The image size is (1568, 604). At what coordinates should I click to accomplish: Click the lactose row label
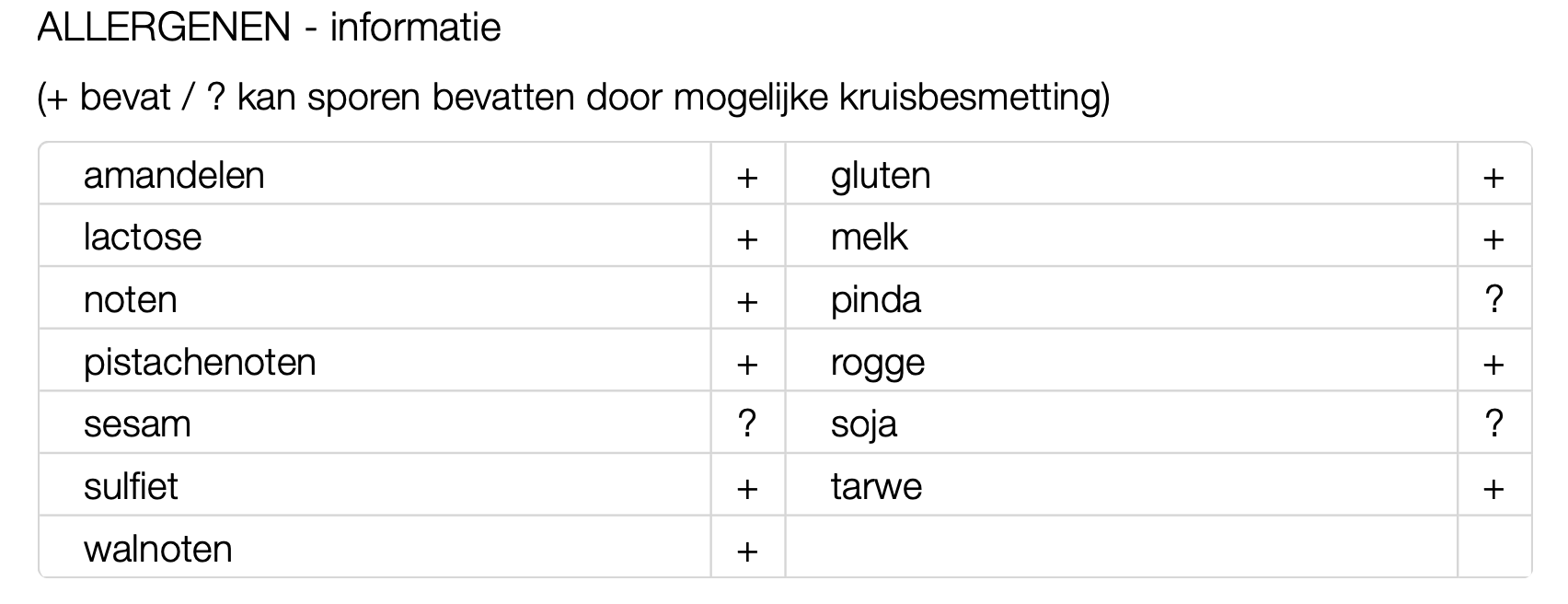click(143, 238)
